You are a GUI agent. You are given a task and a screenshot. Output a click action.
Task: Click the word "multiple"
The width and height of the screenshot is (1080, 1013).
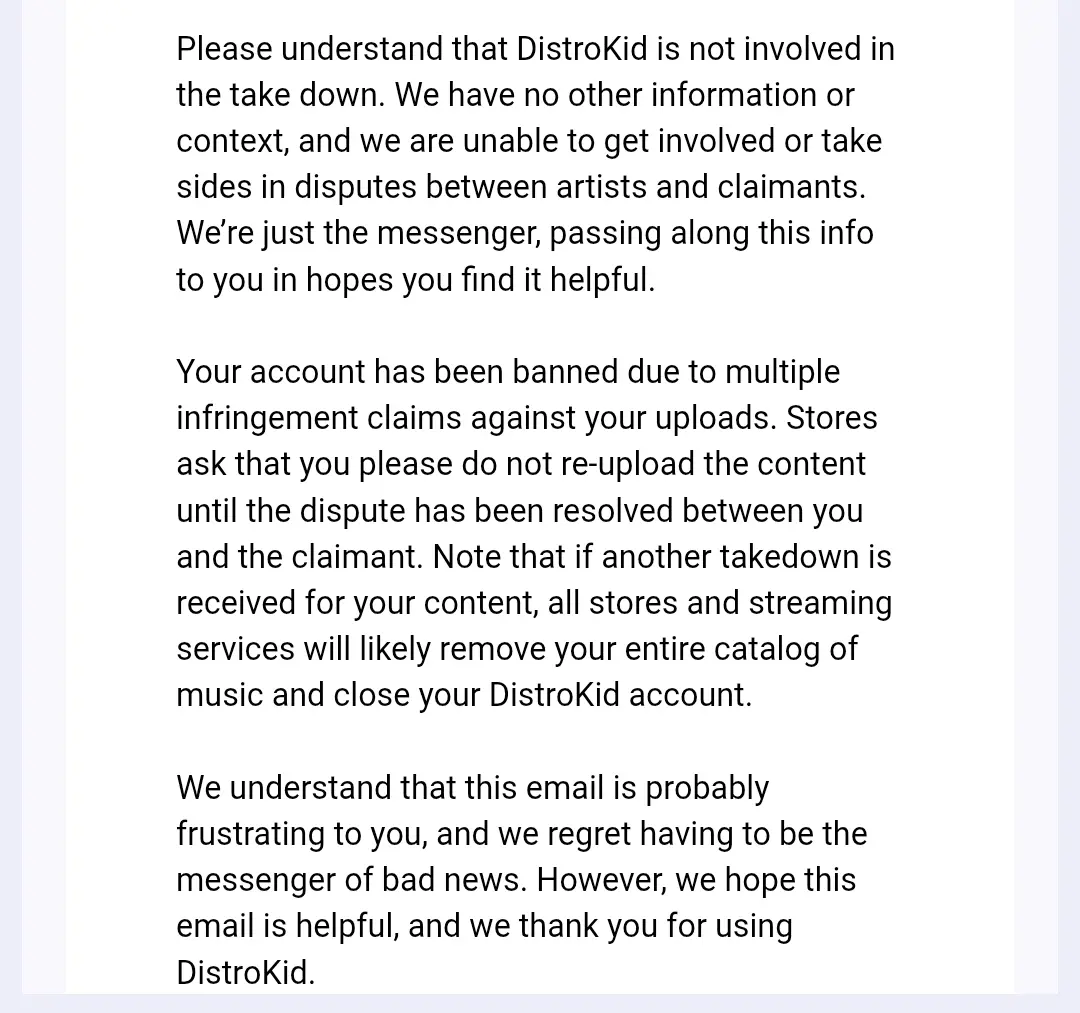coord(783,372)
